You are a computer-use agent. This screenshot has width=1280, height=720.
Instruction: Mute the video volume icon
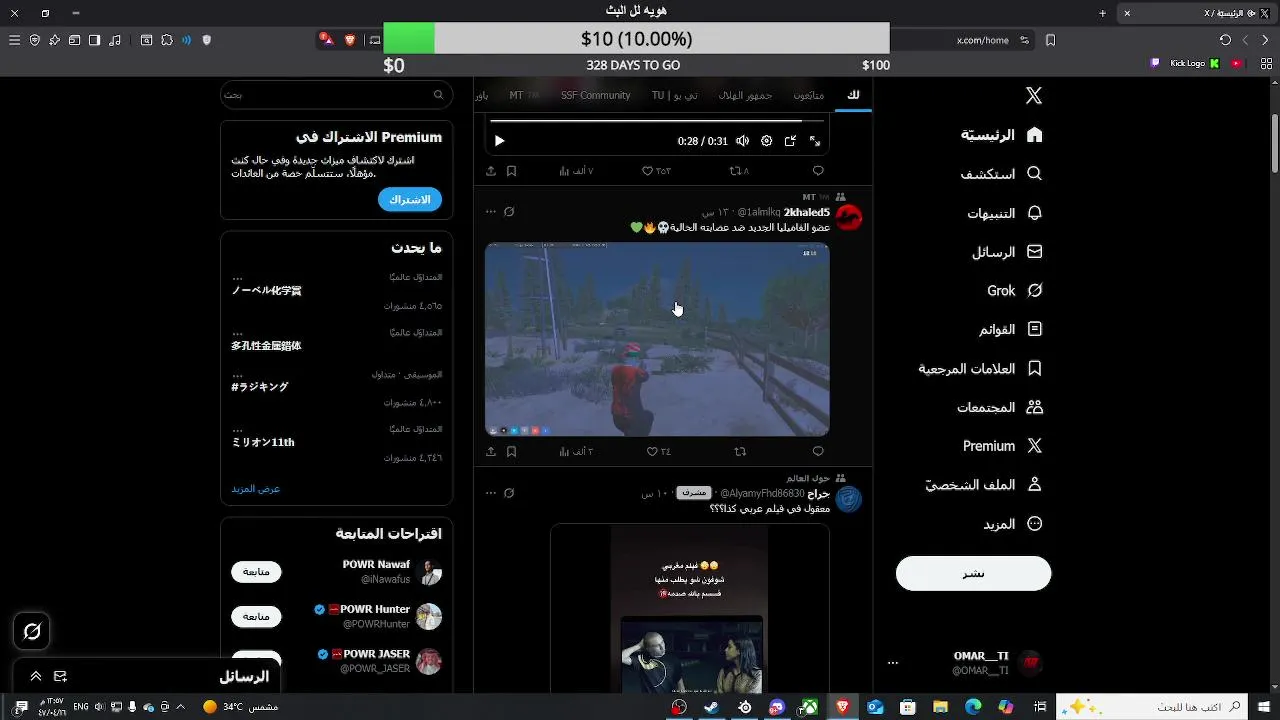[742, 141]
